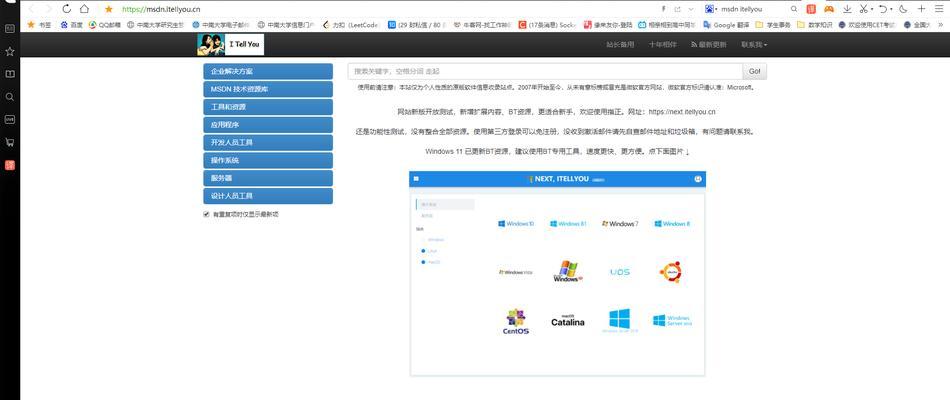Click the magnifier icon in browser search box
Image resolution: width=950 pixels, height=400 pixels.
point(794,9)
